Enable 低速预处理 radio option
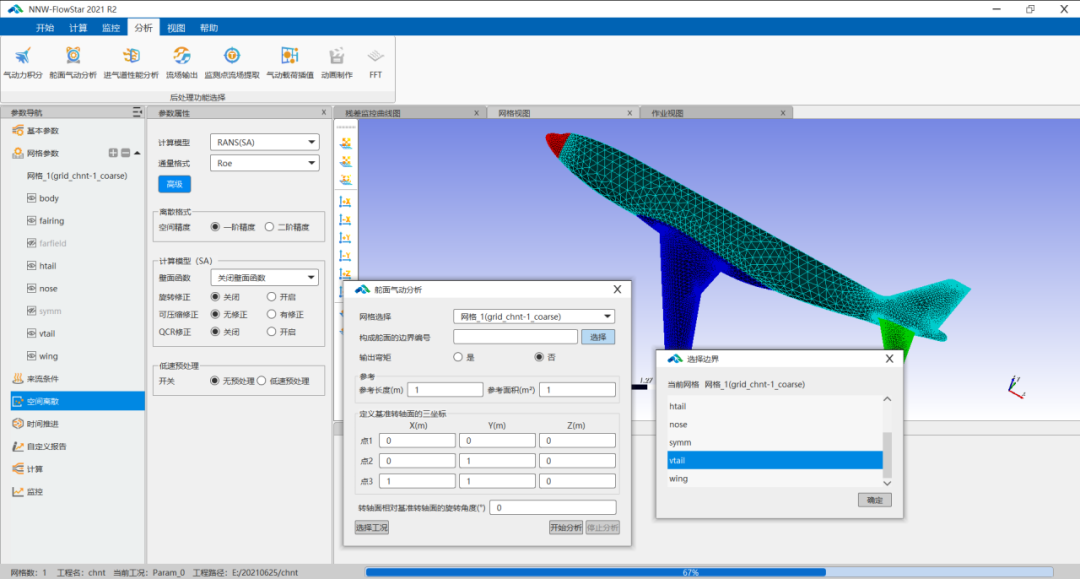Image resolution: width=1080 pixels, height=579 pixels. (x=263, y=381)
